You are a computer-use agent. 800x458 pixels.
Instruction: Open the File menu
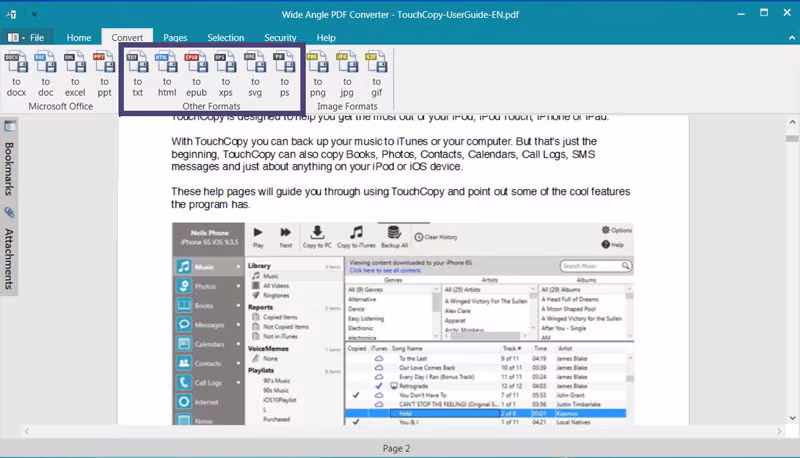click(26, 37)
